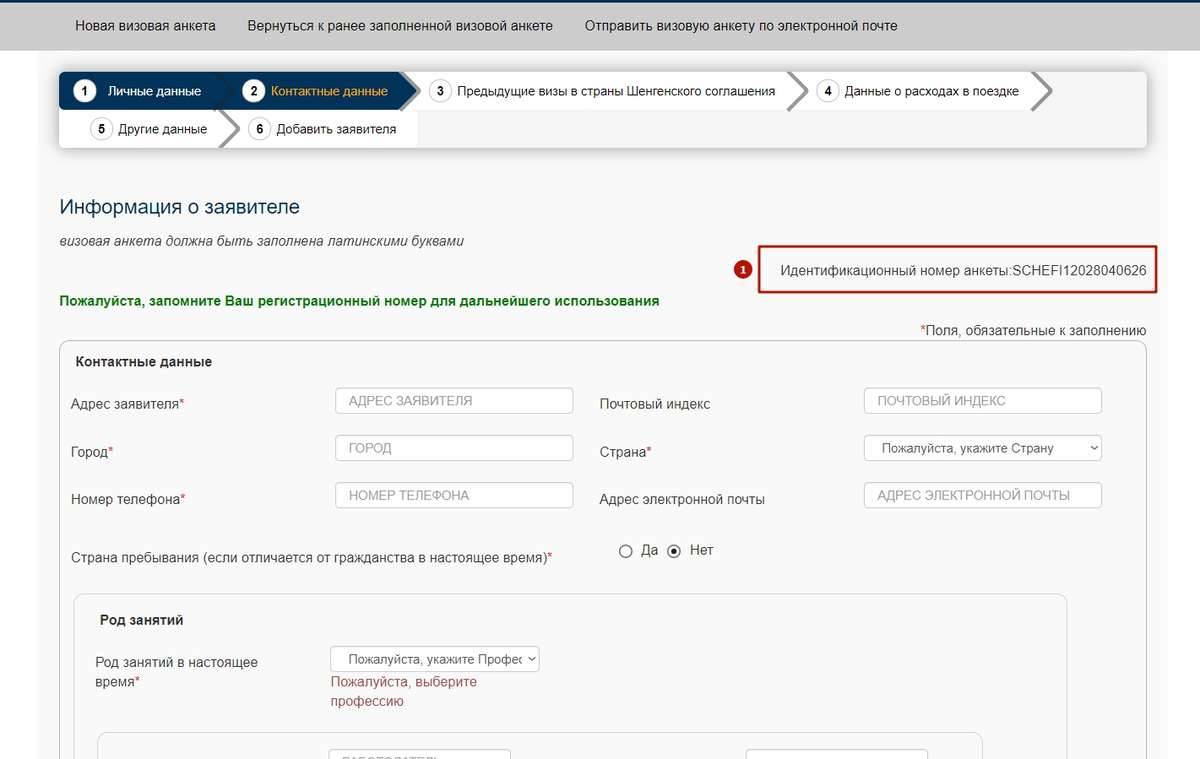Click step 2 Контактные данные number icon
This screenshot has height=759, width=1200.
[253, 91]
